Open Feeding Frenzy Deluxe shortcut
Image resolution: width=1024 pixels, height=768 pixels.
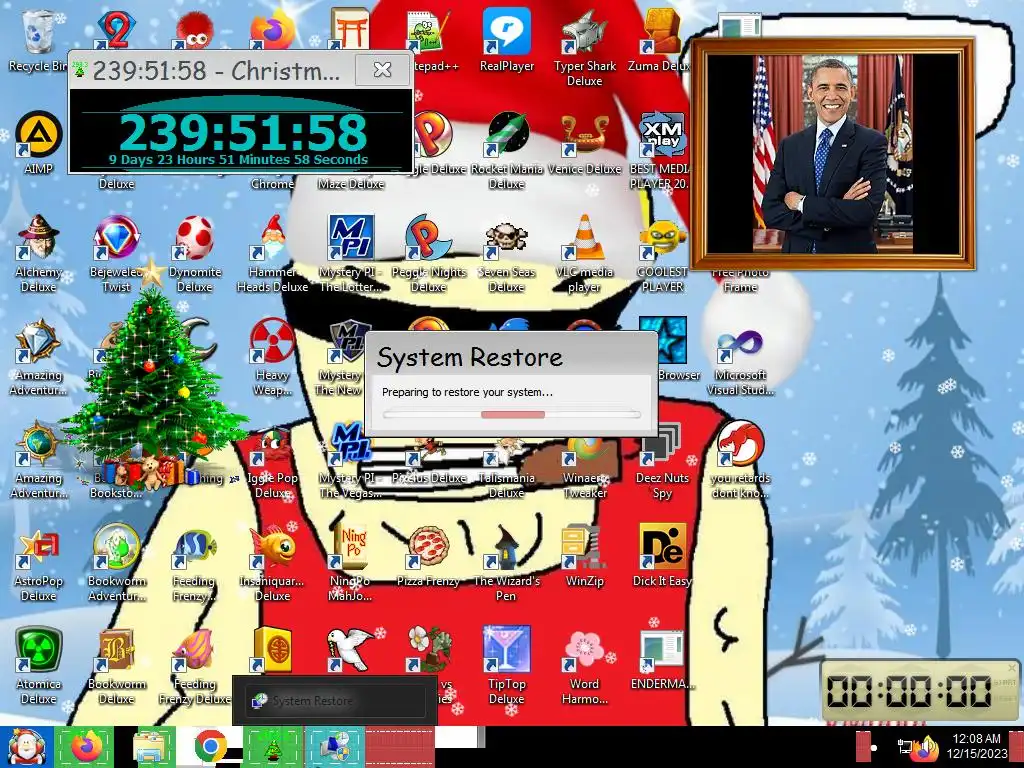click(195, 666)
